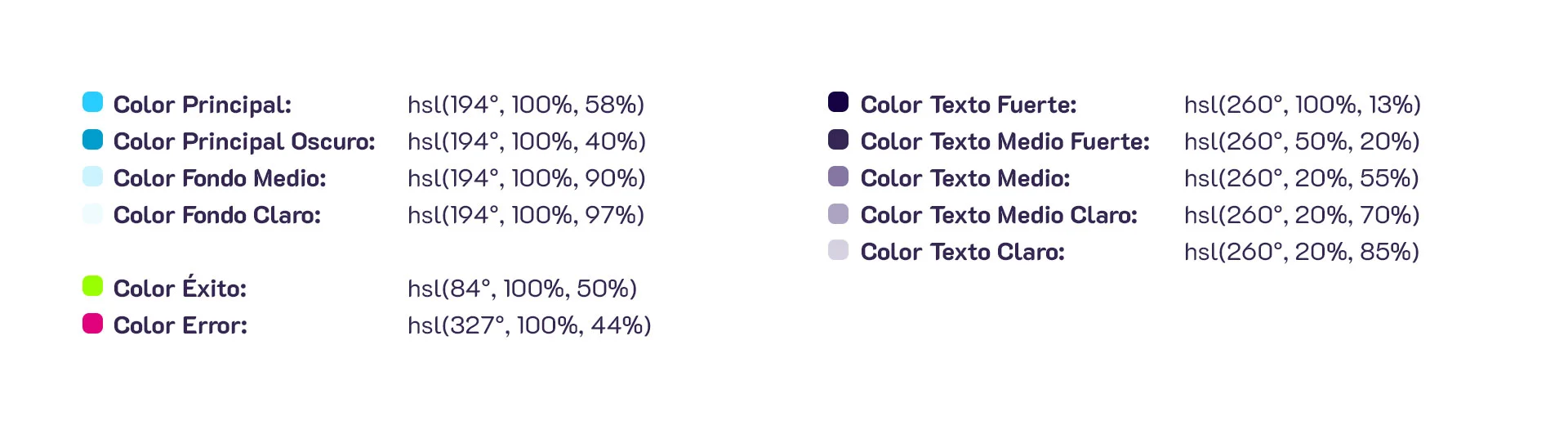Viewport: 1568px width, 421px height.
Task: Click the Color Texto Claro swatch
Action: (839, 249)
